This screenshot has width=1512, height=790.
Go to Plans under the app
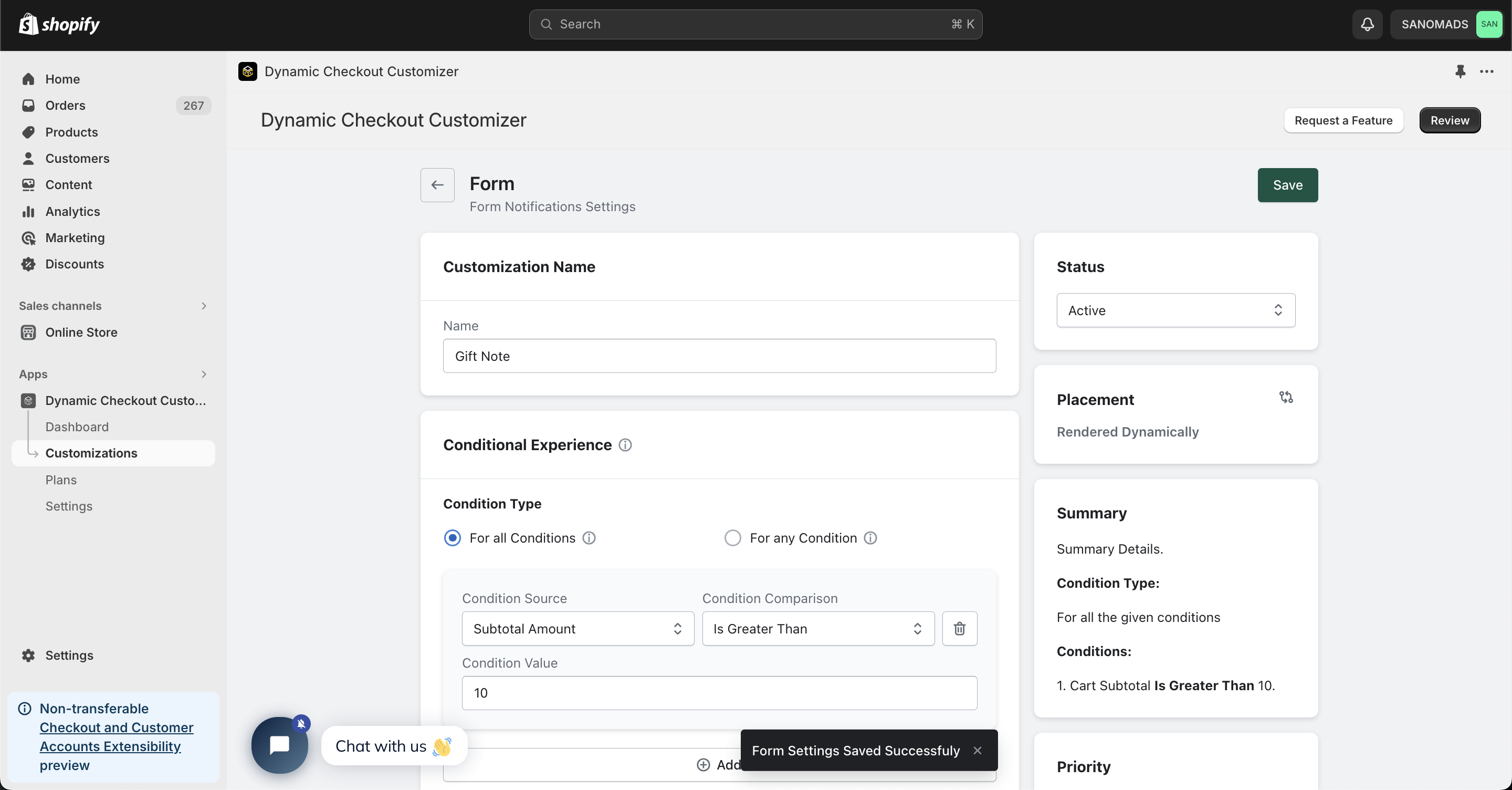pos(61,480)
